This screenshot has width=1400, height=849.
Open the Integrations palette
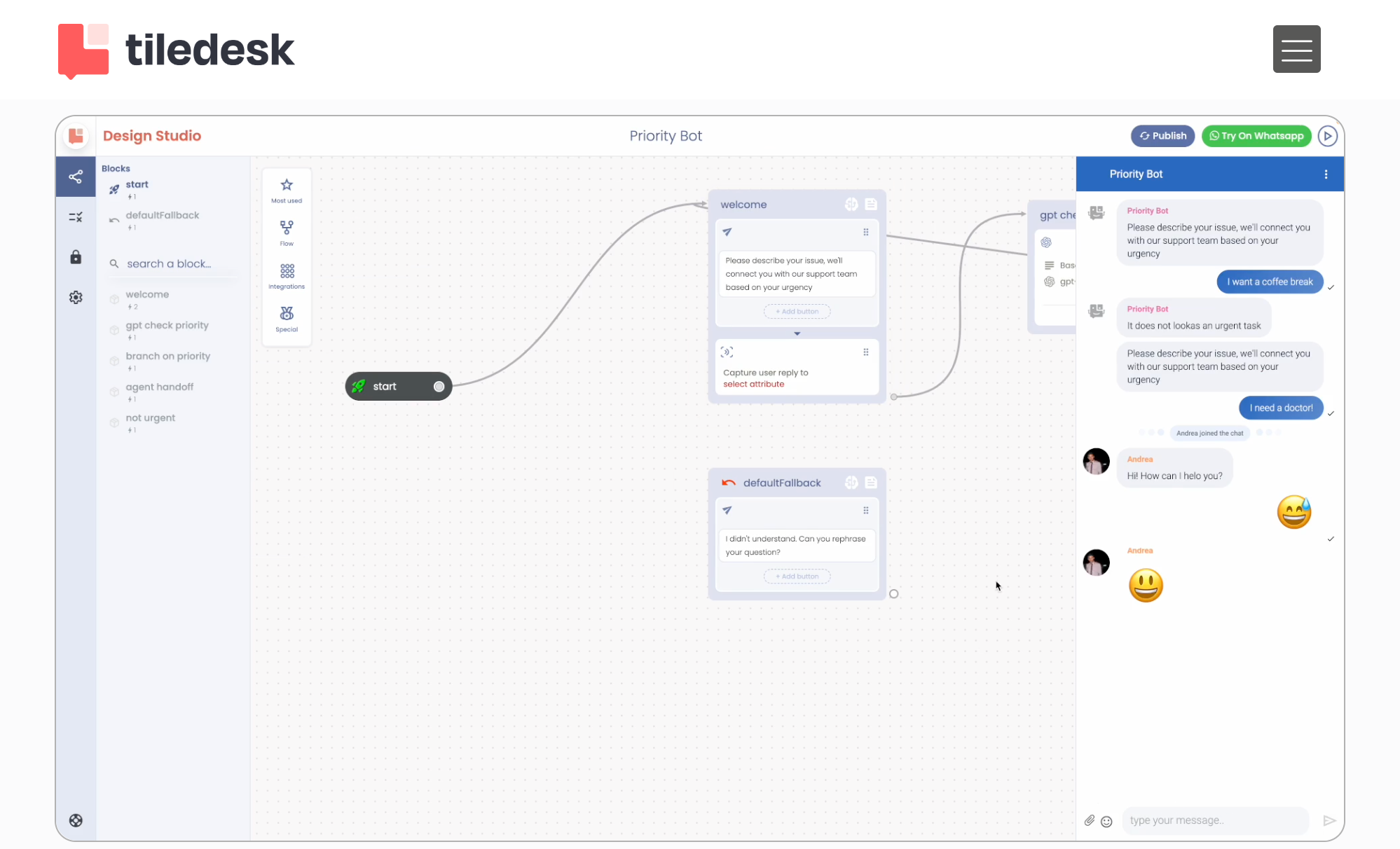click(287, 275)
